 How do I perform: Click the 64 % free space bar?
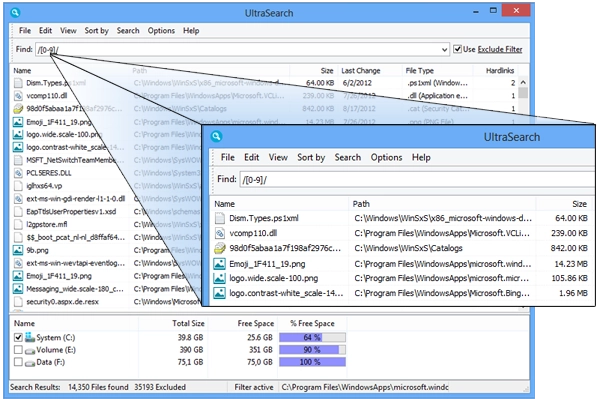point(312,337)
